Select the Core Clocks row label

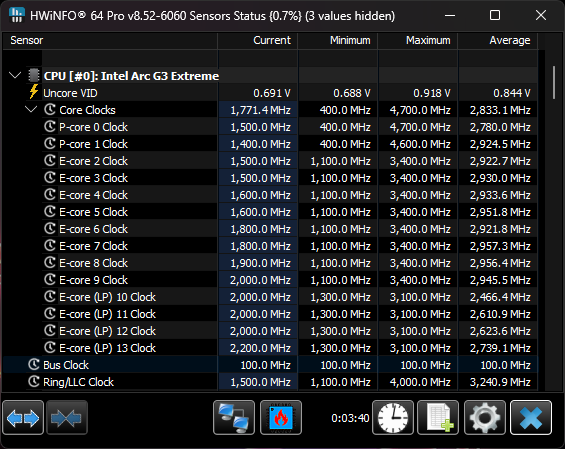coord(88,110)
